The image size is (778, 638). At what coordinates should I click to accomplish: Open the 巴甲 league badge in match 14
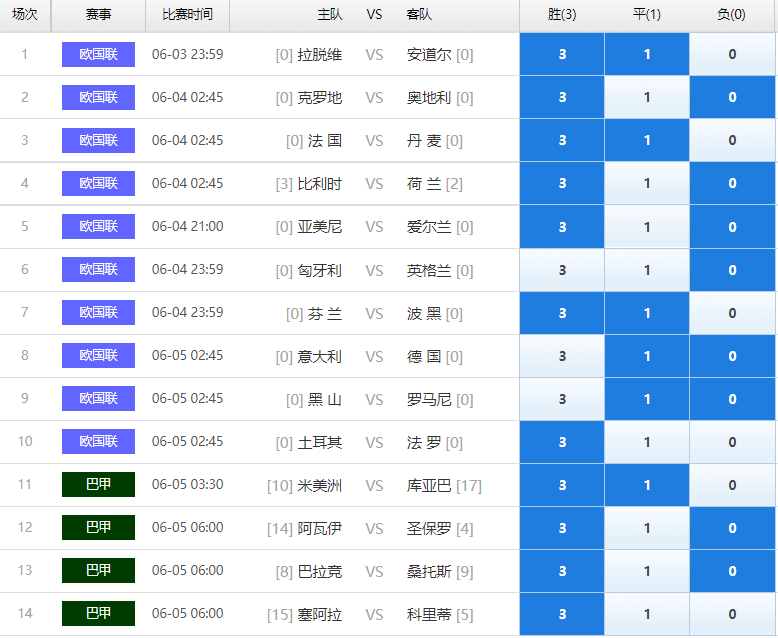[x=98, y=613]
